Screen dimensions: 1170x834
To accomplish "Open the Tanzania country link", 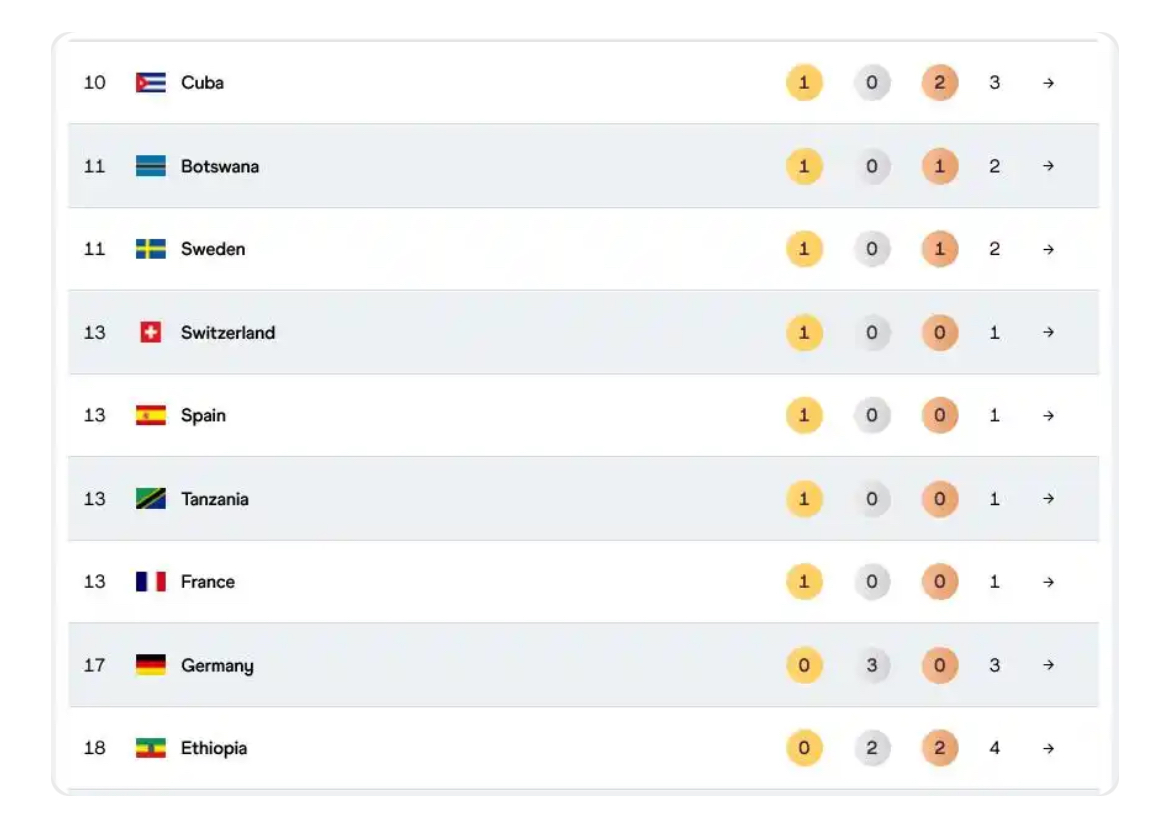I will [214, 499].
